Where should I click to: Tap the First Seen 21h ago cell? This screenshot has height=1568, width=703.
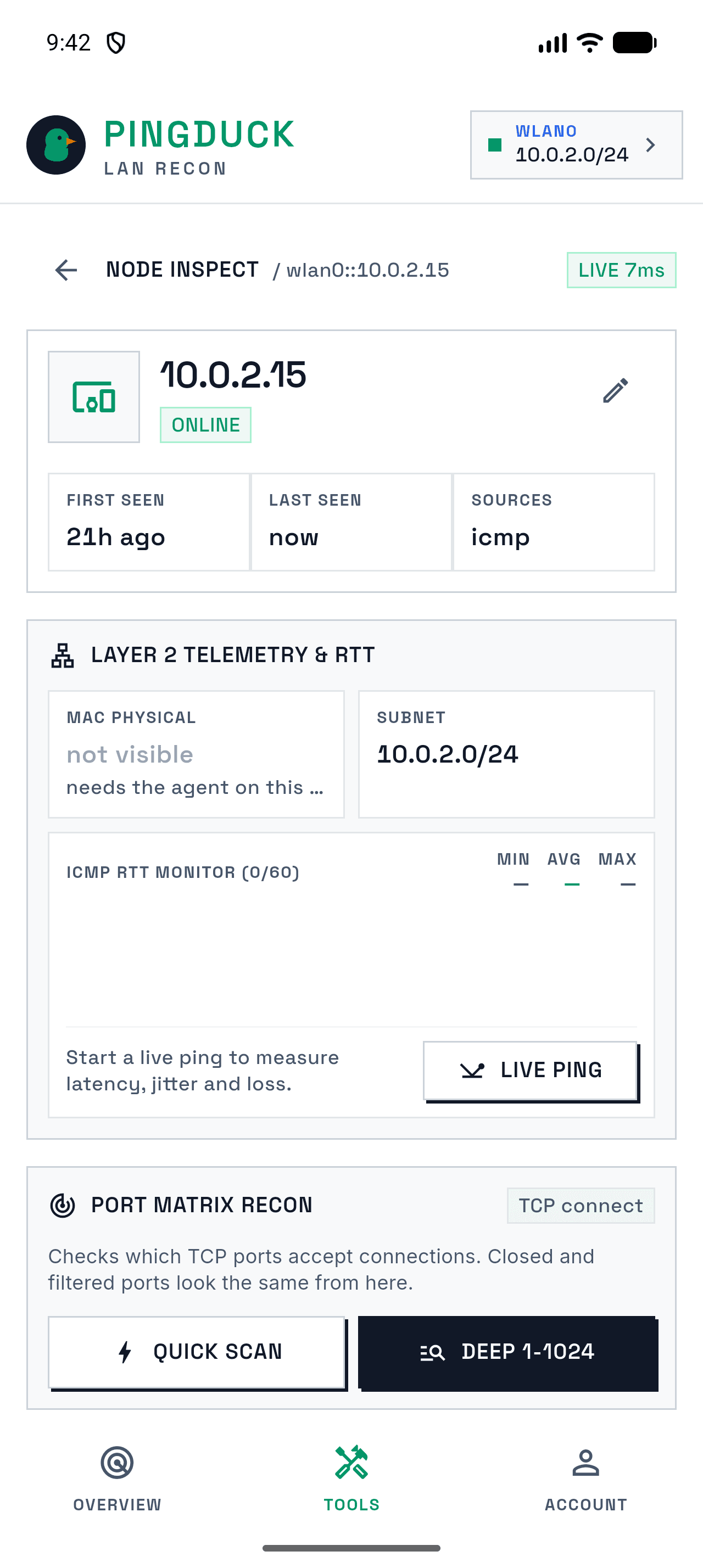148,522
